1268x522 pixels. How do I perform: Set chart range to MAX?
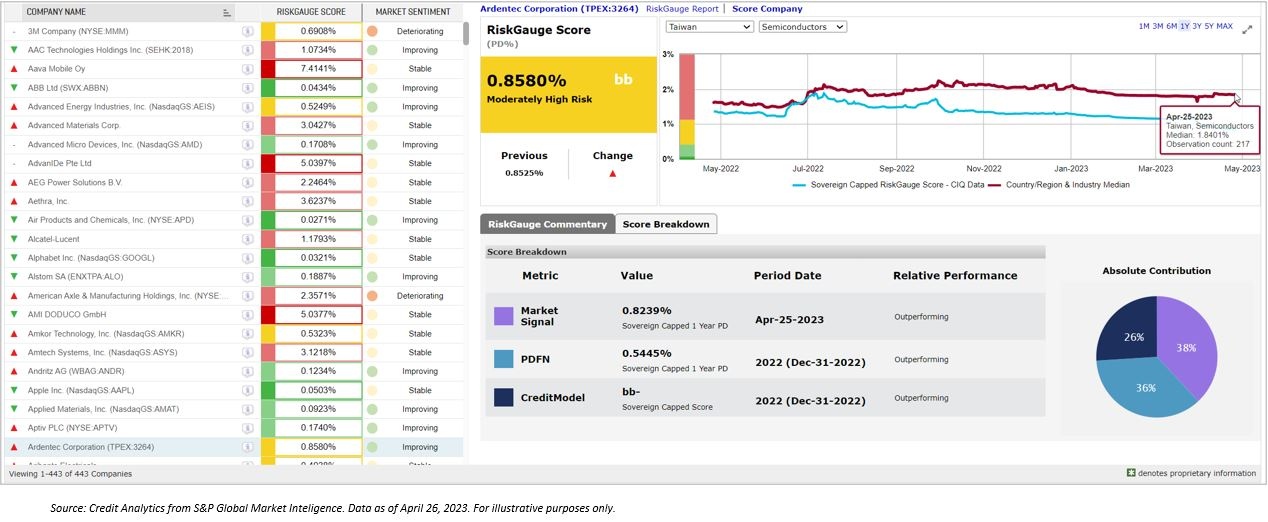pyautogui.click(x=1225, y=26)
